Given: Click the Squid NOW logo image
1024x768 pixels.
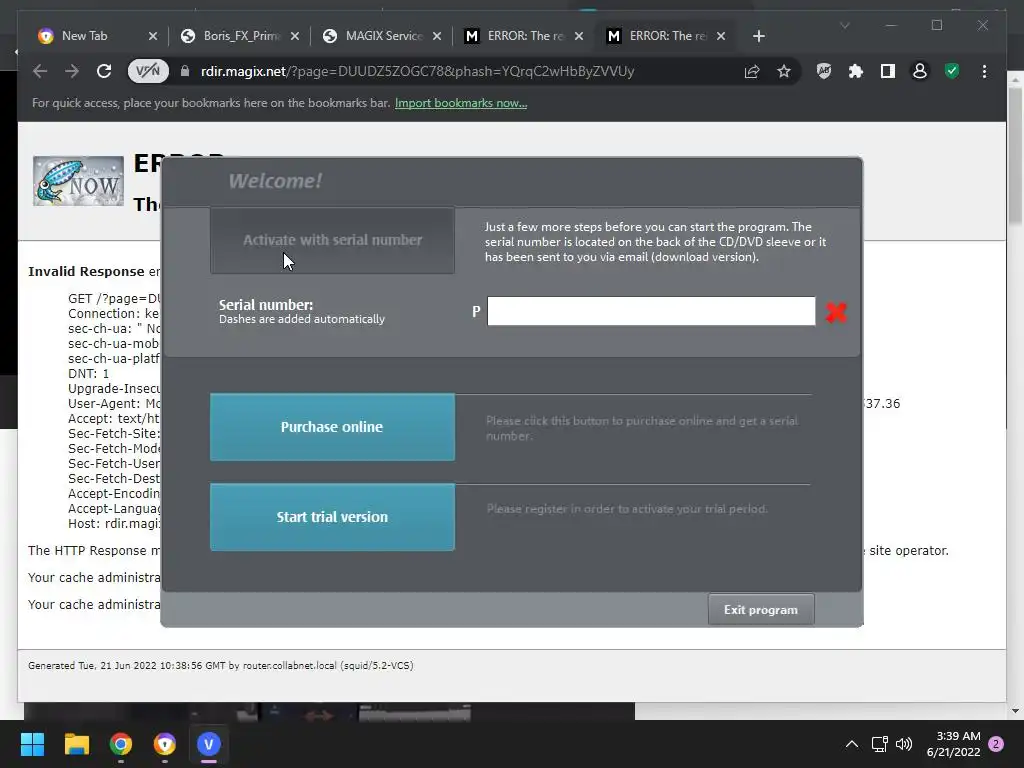Looking at the screenshot, I should click(x=78, y=181).
